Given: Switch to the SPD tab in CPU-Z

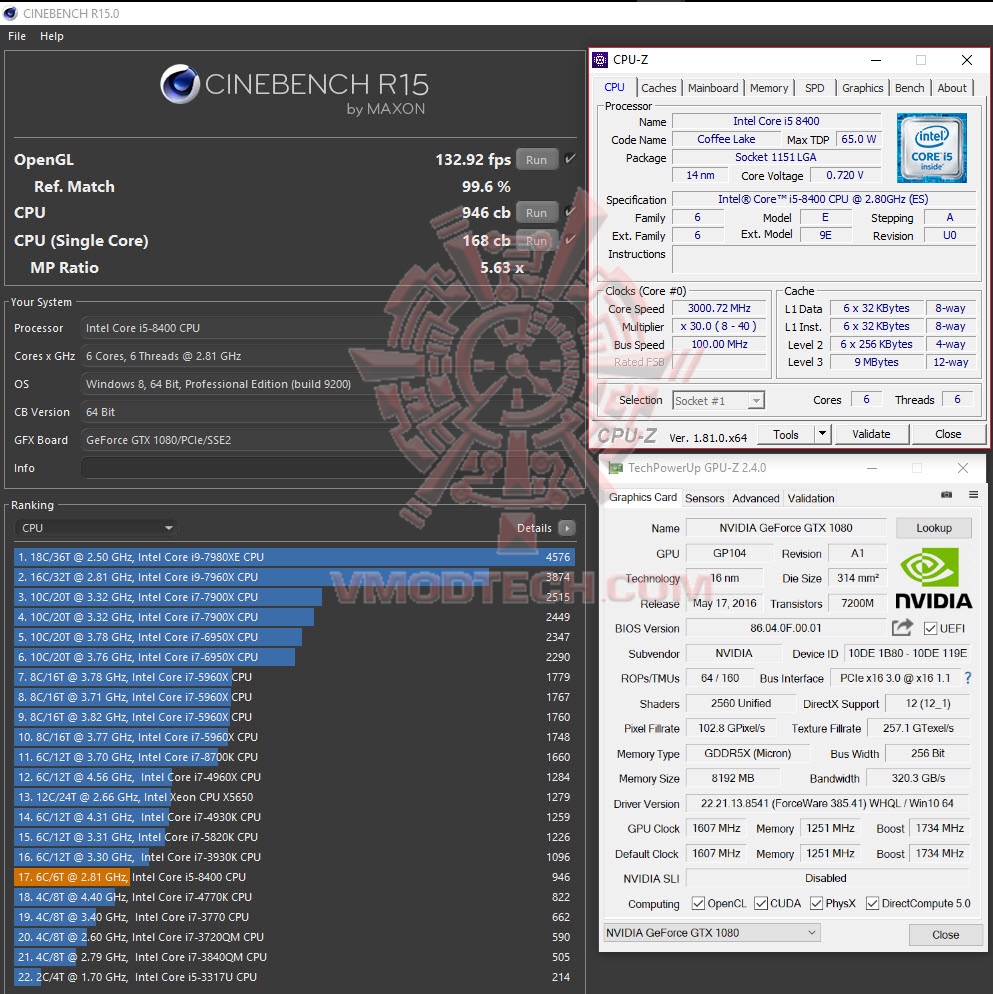Looking at the screenshot, I should (815, 88).
